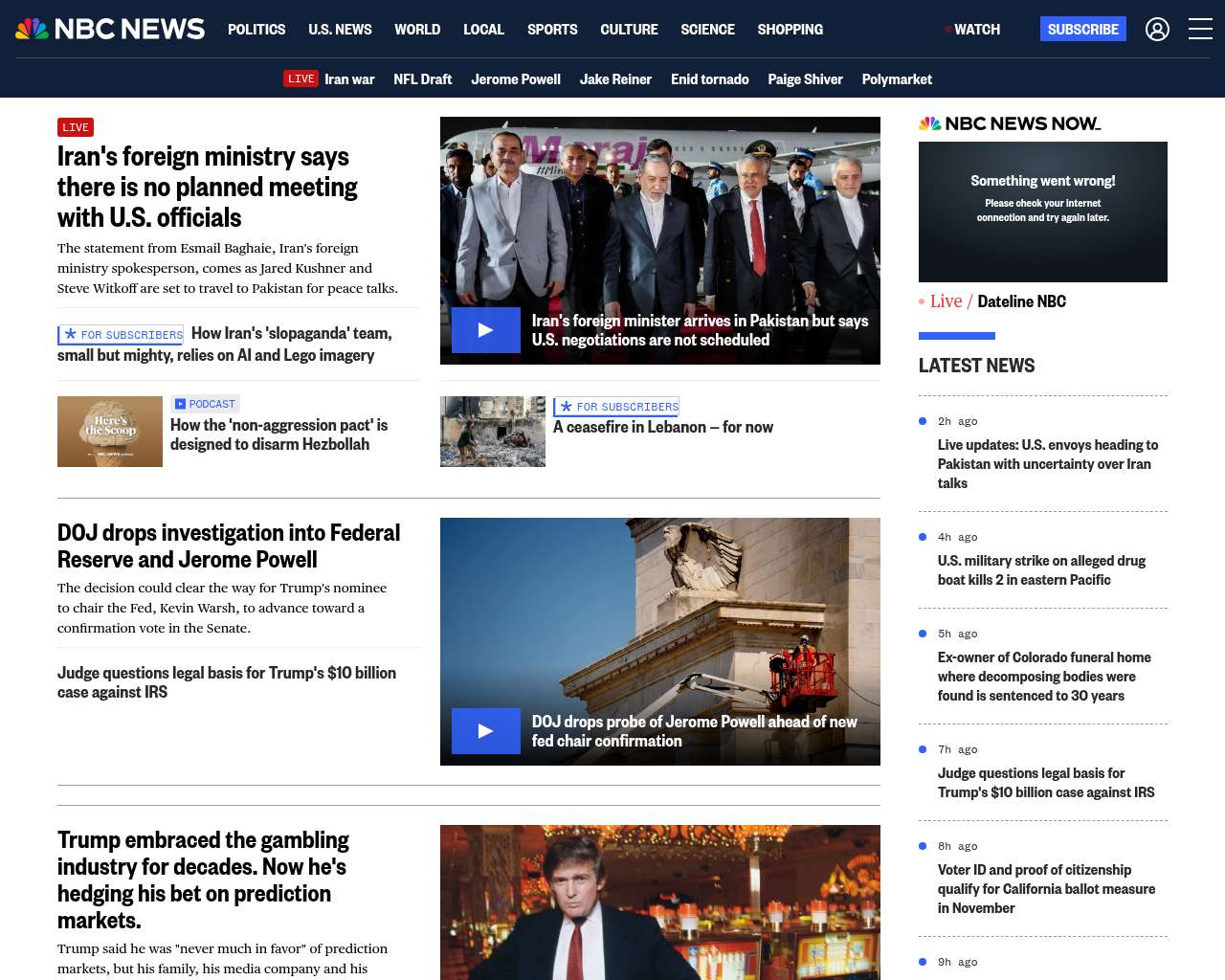Image resolution: width=1225 pixels, height=980 pixels.
Task: Open the Politics menu item
Action: pyautogui.click(x=256, y=30)
